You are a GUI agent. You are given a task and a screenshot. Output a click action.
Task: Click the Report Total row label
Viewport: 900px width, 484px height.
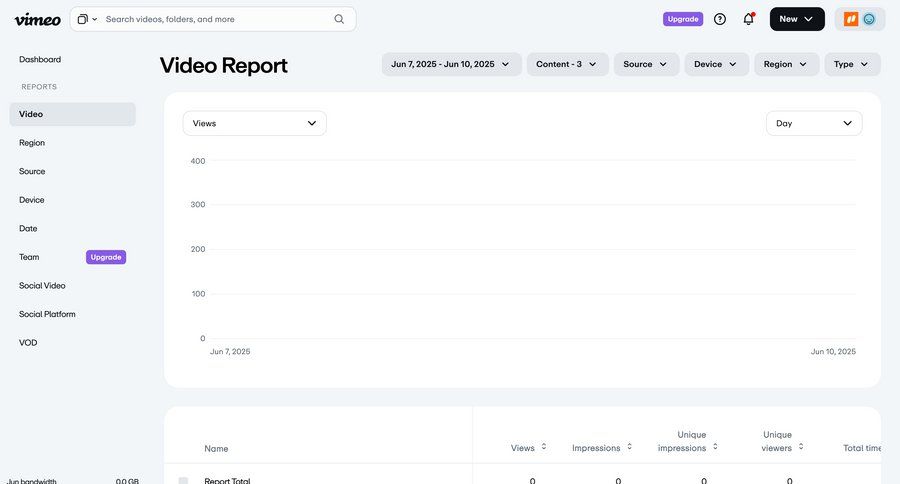click(227, 481)
